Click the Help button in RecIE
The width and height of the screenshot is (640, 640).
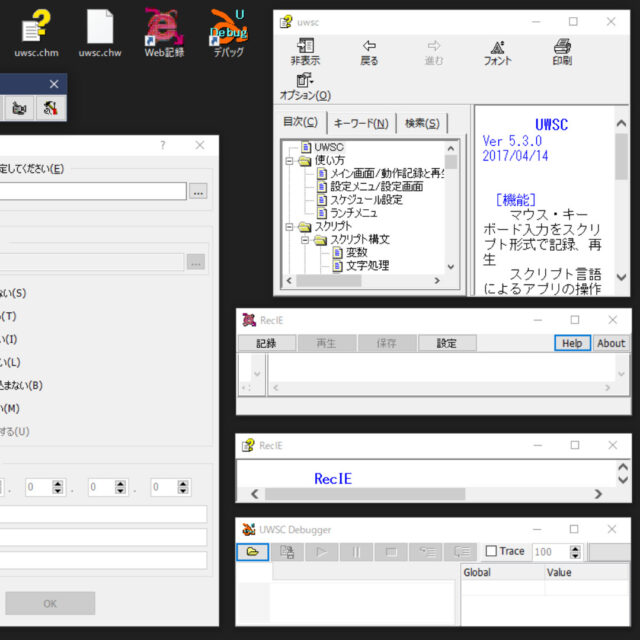[x=572, y=343]
